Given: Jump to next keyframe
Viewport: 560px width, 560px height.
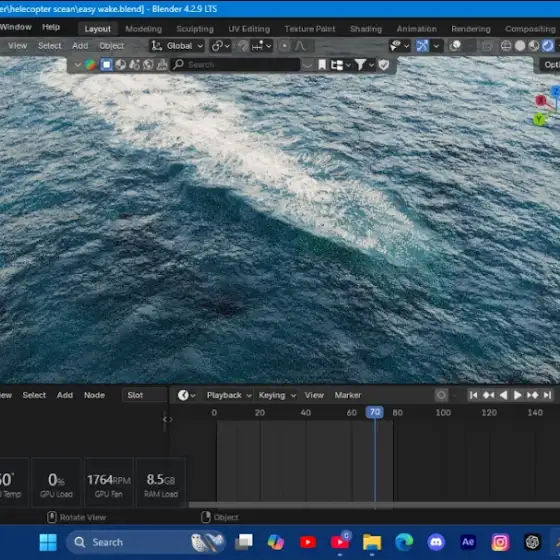Looking at the screenshot, I should [x=532, y=395].
